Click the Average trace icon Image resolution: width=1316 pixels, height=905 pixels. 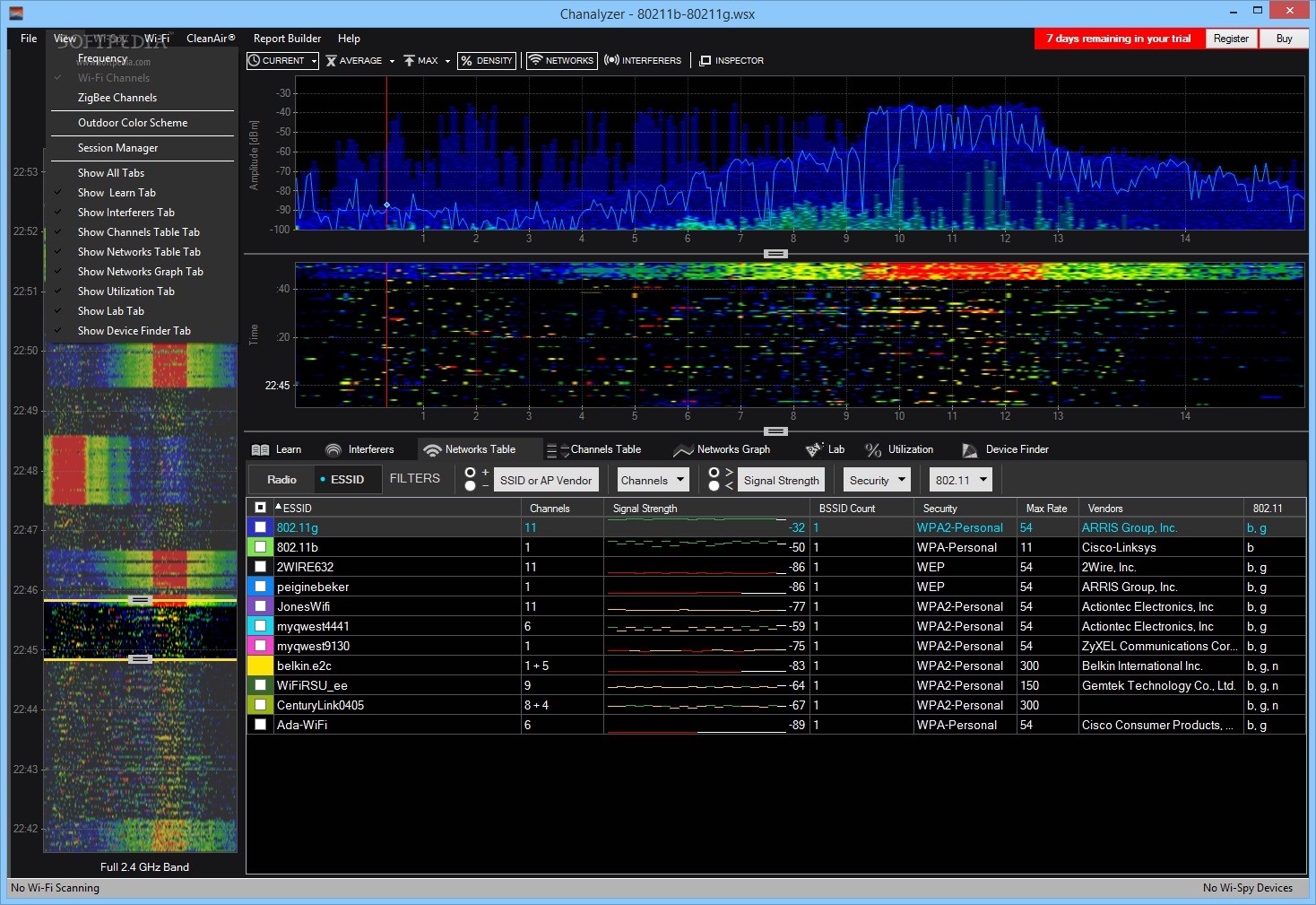click(331, 60)
